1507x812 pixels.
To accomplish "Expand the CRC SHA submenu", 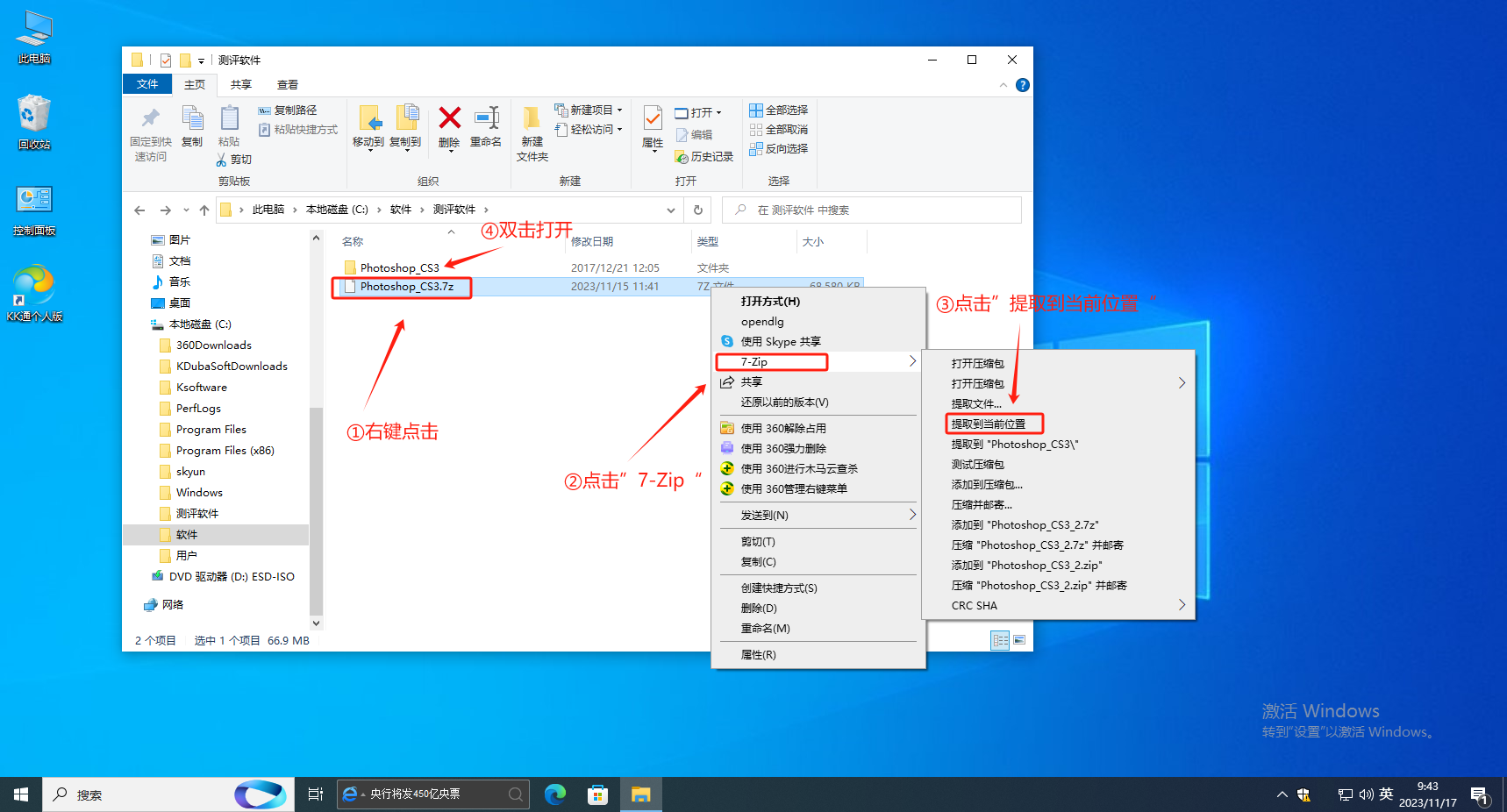I will tap(1059, 606).
